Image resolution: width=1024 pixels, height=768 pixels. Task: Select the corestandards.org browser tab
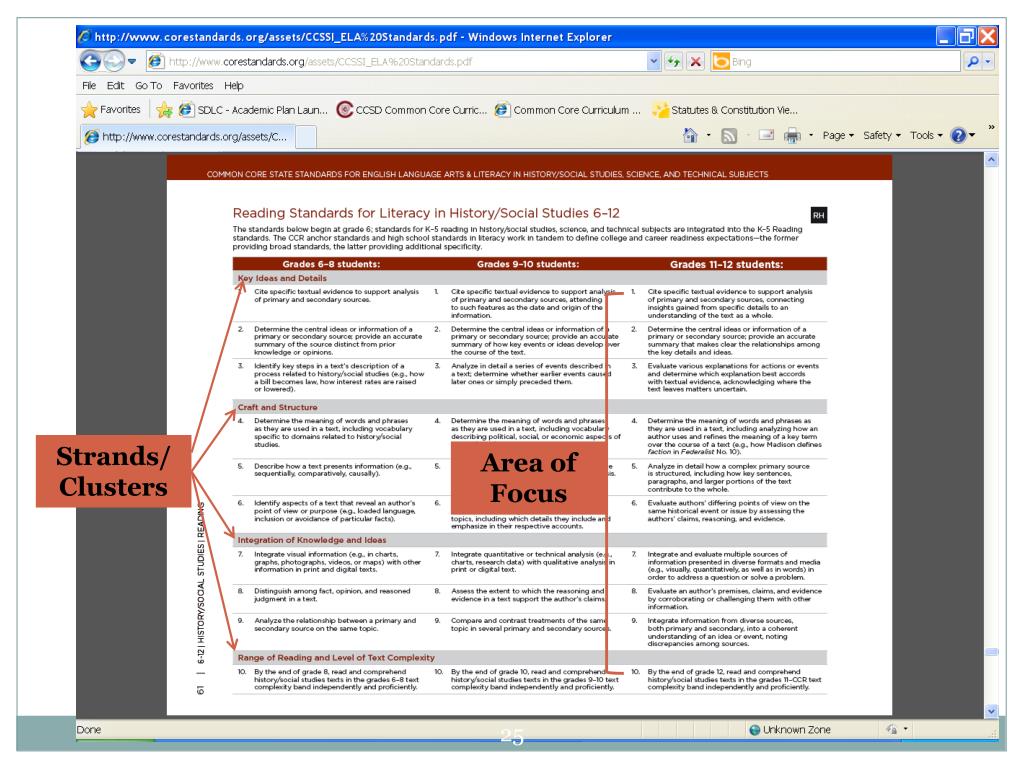pyautogui.click(x=187, y=136)
